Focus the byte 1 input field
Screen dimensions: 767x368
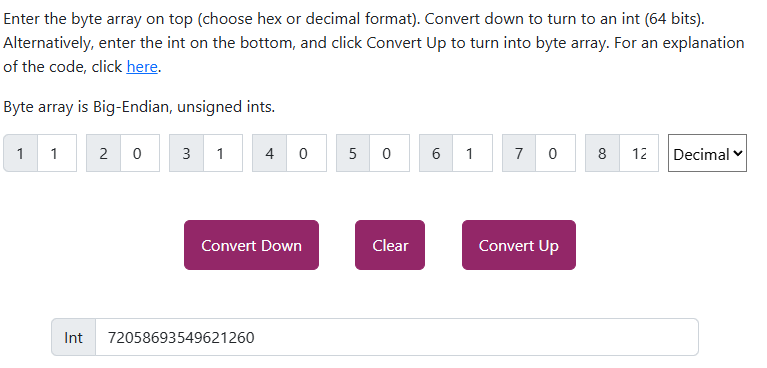click(x=57, y=153)
